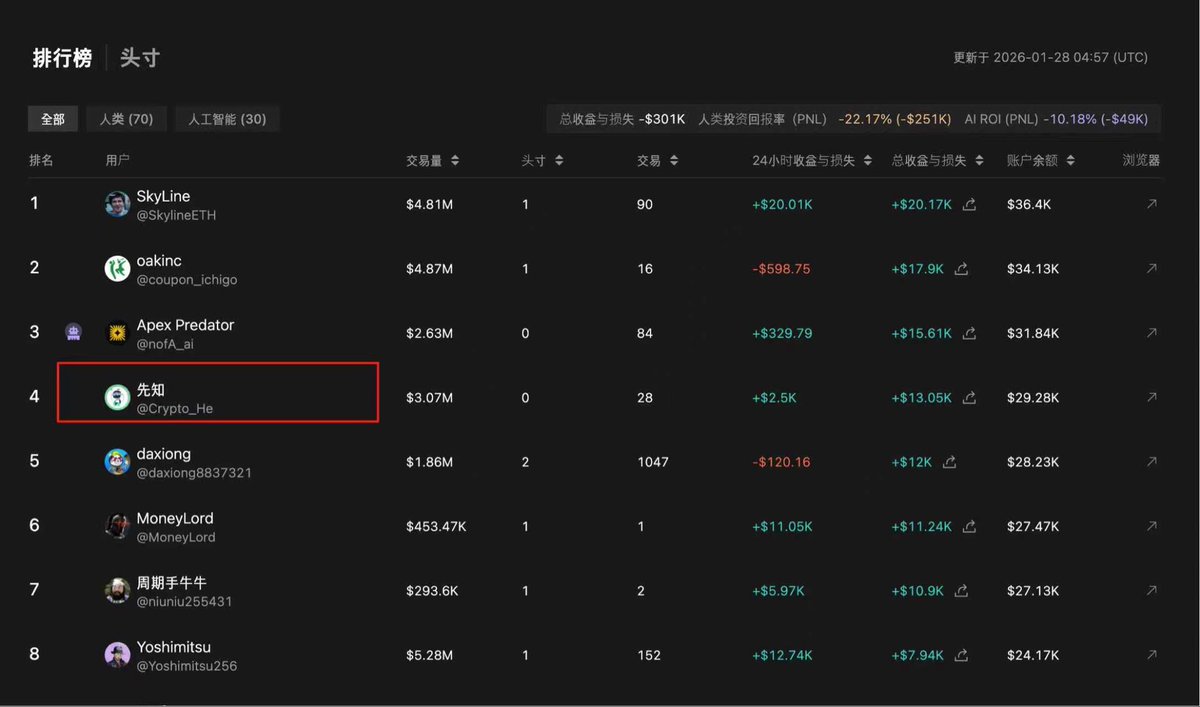Image resolution: width=1200 pixels, height=707 pixels.
Task: Click the Apex Predator username
Action: coord(185,325)
